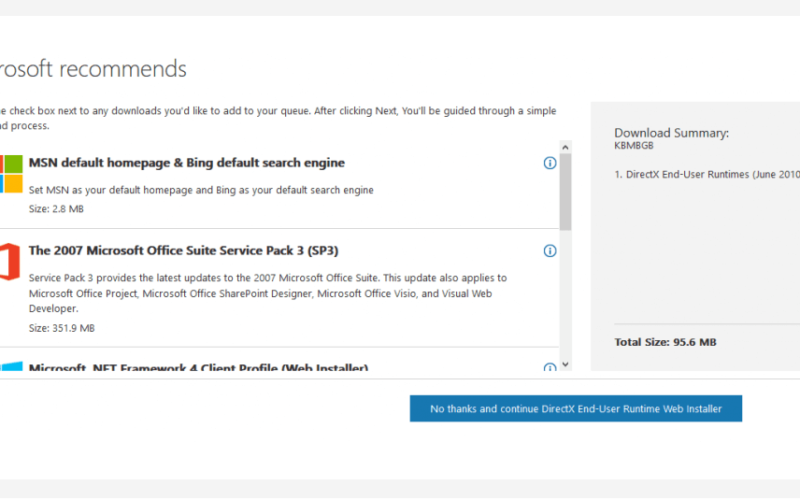Open info icon for MSN default homepage
Screen dimensions: 800x500
pos(549,163)
